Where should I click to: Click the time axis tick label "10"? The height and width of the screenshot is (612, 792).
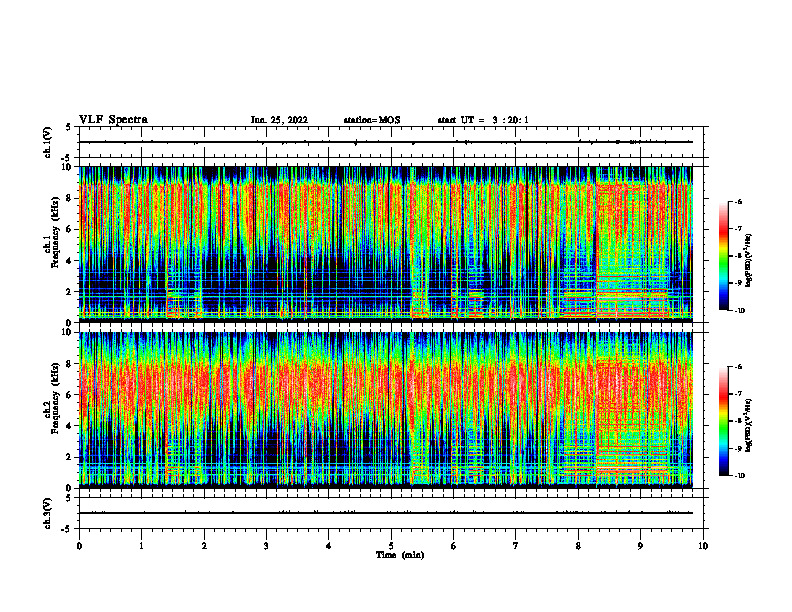[703, 546]
